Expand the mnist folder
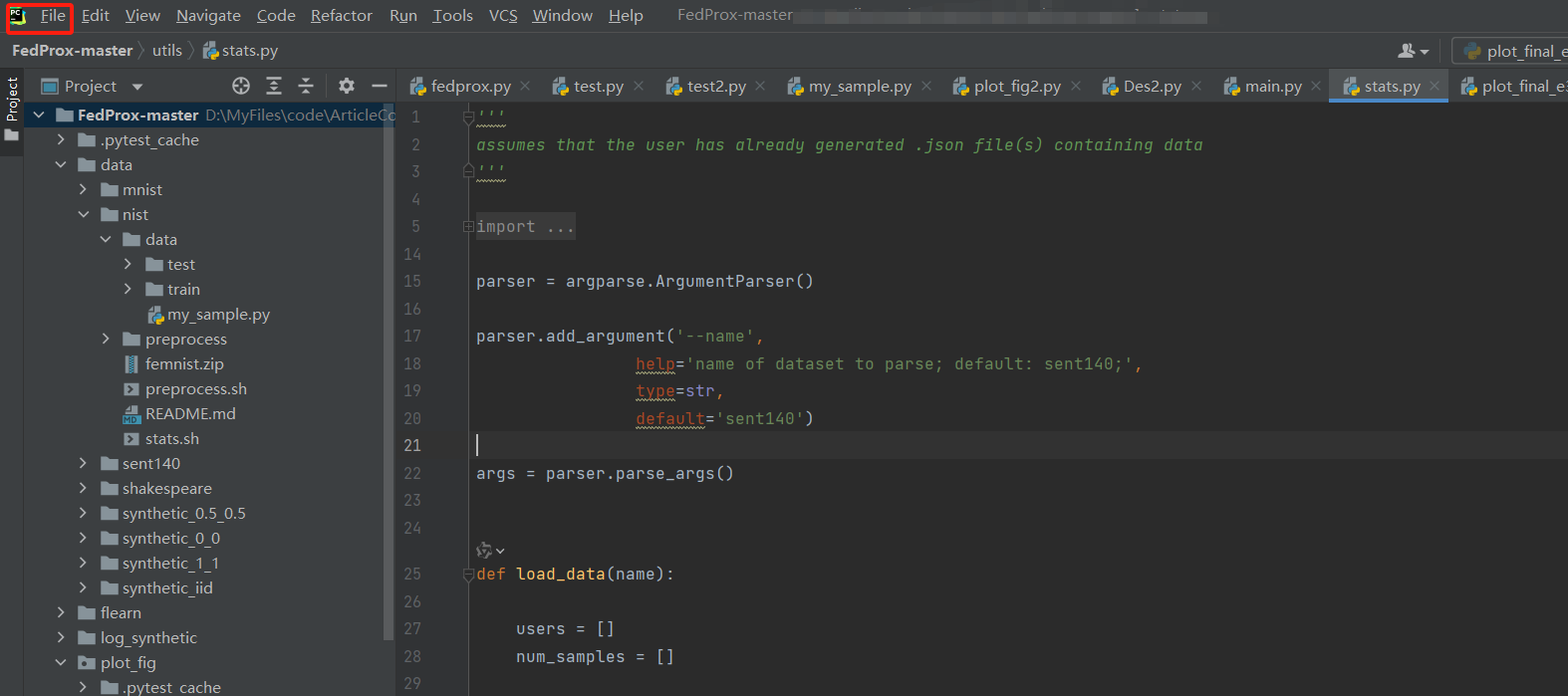The height and width of the screenshot is (696, 1568). [x=83, y=190]
